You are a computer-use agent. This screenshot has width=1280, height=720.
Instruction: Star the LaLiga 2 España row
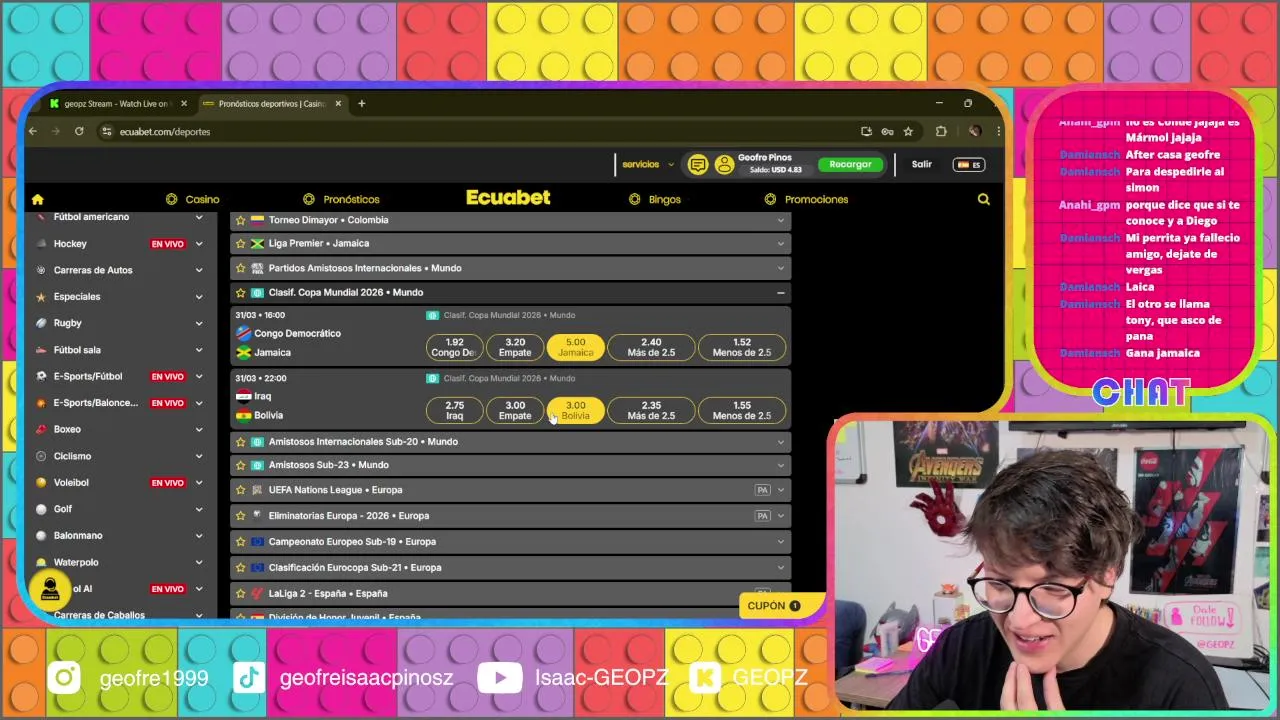pyautogui.click(x=240, y=593)
